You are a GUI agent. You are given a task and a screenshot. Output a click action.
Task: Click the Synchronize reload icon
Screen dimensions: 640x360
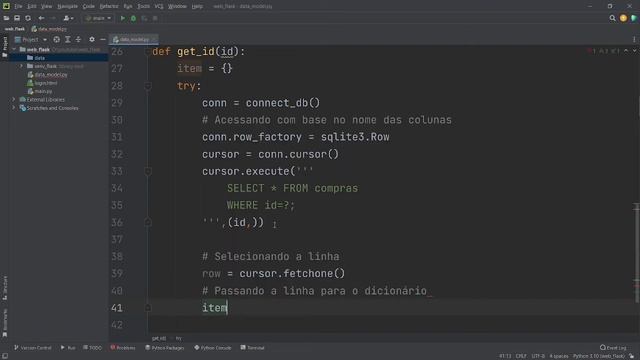point(28,18)
